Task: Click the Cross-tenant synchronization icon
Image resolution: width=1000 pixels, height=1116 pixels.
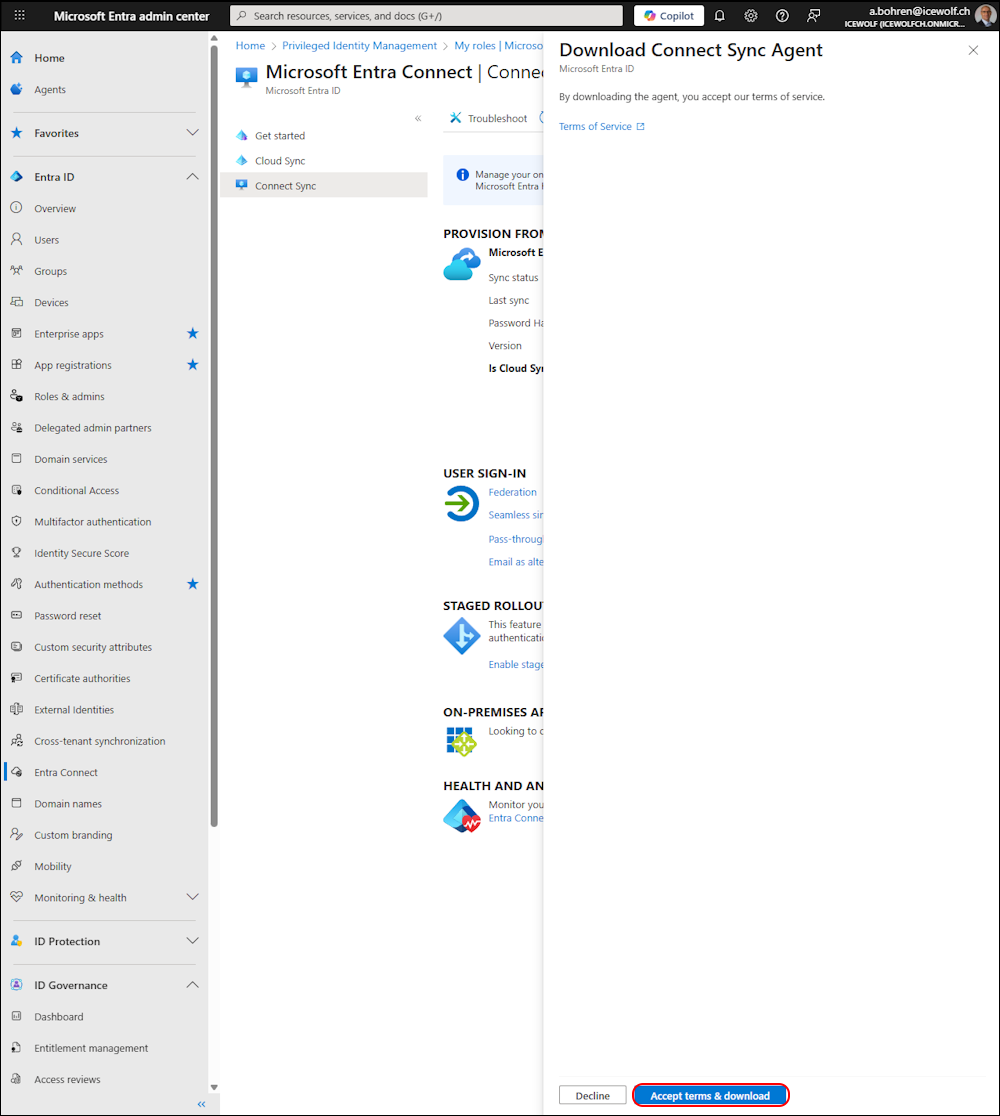Action: click(x=17, y=741)
